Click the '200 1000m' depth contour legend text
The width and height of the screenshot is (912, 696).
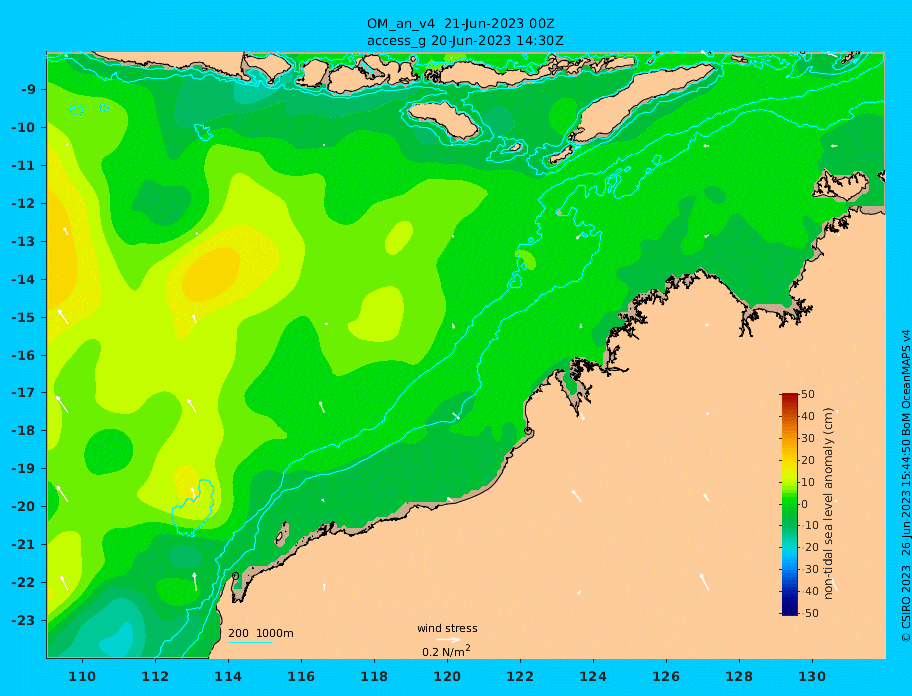click(x=261, y=633)
